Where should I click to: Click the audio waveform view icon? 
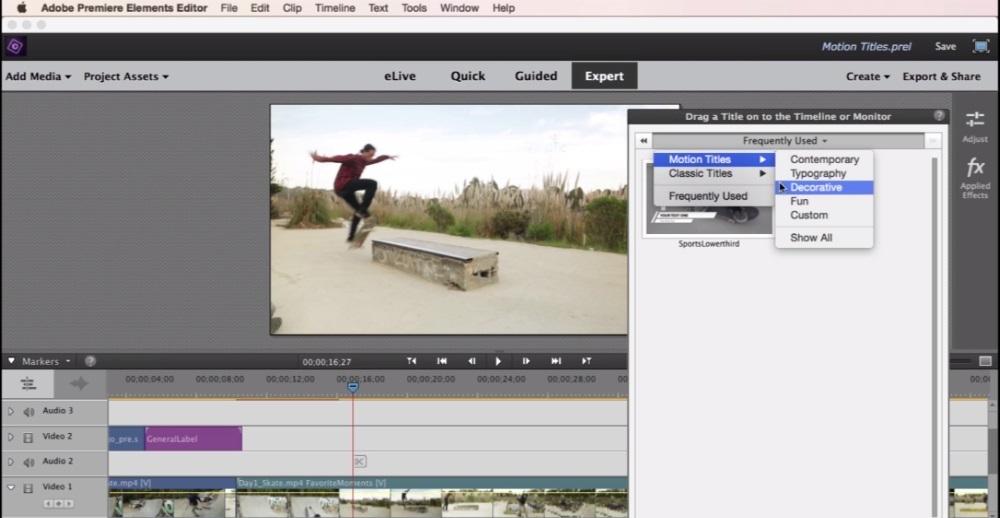pos(78,383)
